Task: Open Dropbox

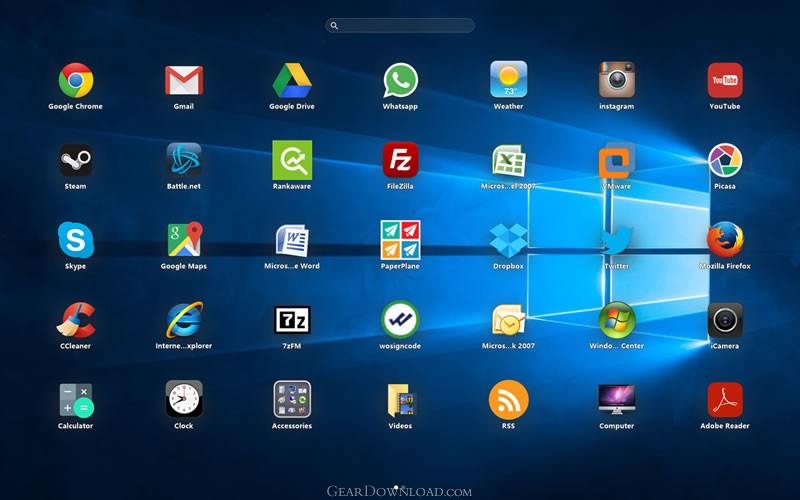Action: [x=508, y=240]
